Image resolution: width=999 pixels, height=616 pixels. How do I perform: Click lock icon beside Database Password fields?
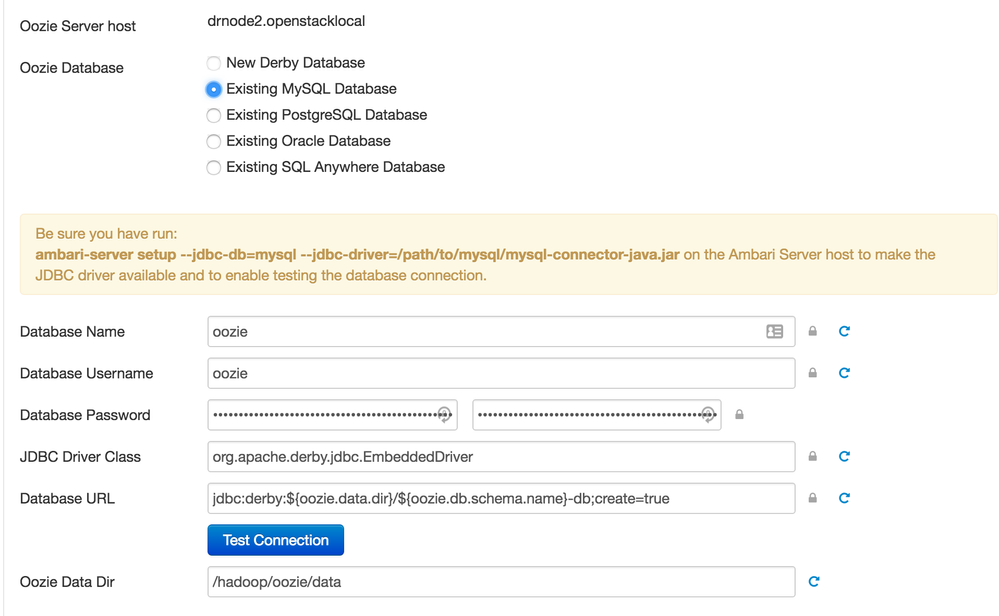coord(739,415)
